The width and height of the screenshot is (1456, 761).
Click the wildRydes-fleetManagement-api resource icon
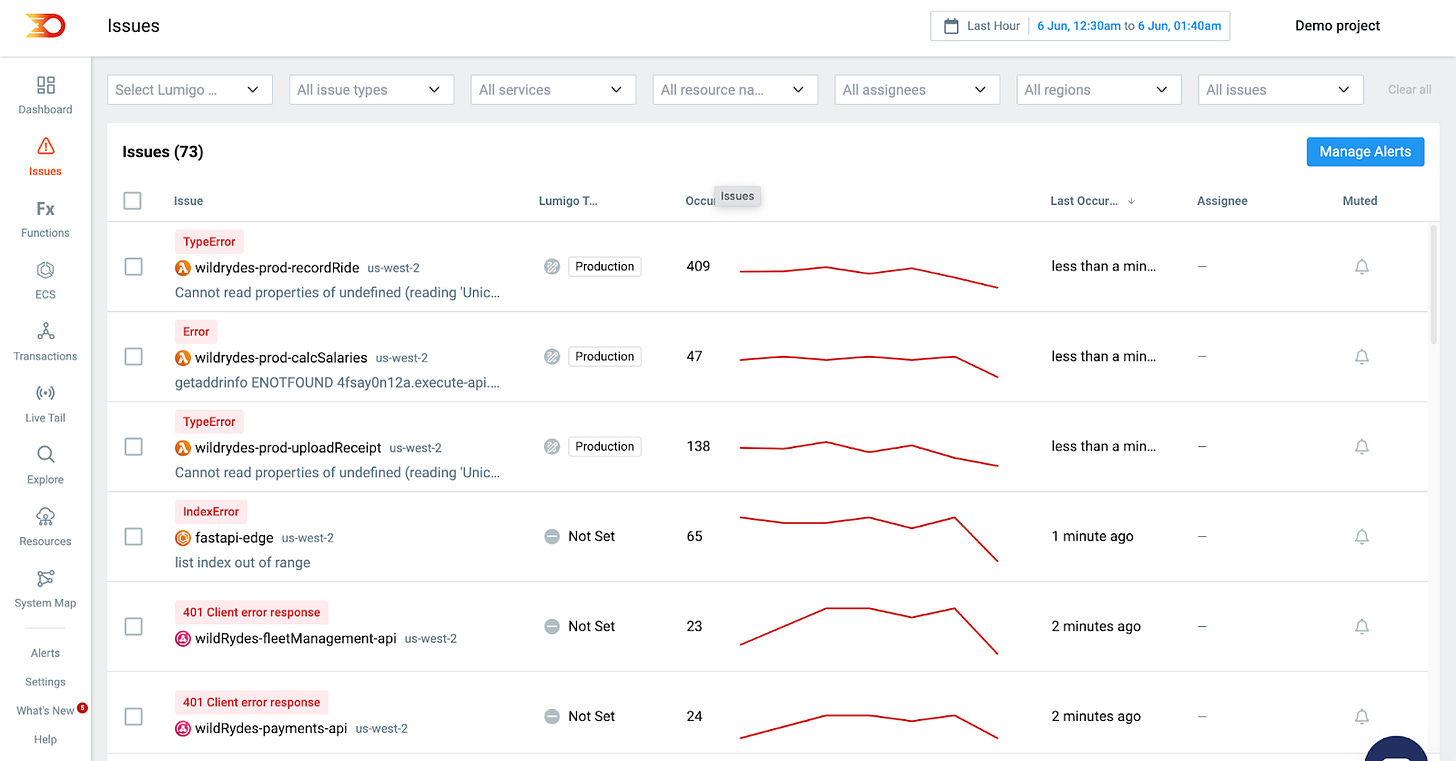(183, 638)
